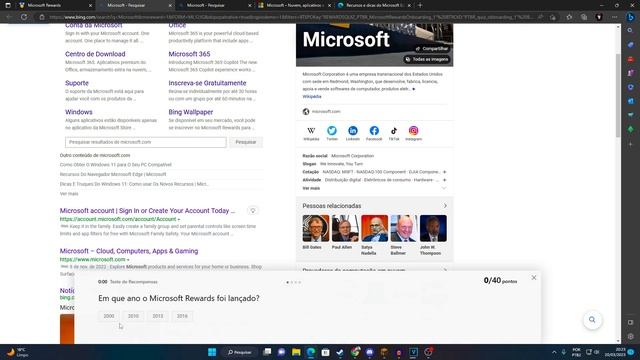
Task: Switch to Recursos e dicas do Microsoft tab
Action: click(373, 5)
